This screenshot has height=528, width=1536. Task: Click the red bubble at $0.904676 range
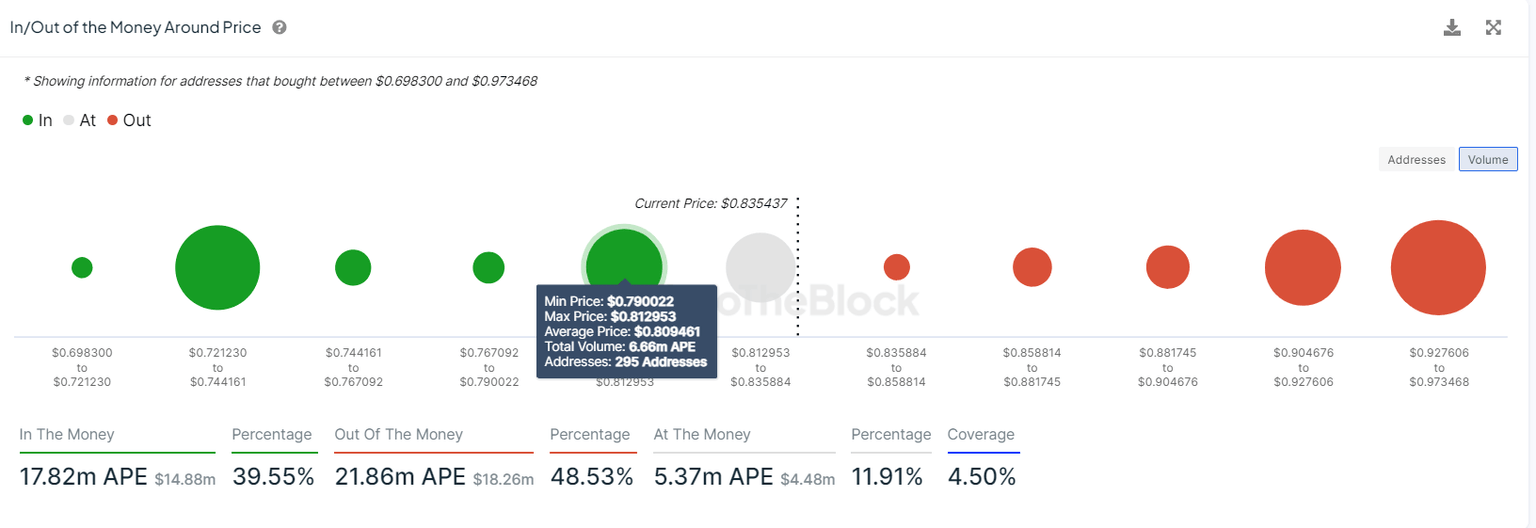pyautogui.click(x=1302, y=268)
